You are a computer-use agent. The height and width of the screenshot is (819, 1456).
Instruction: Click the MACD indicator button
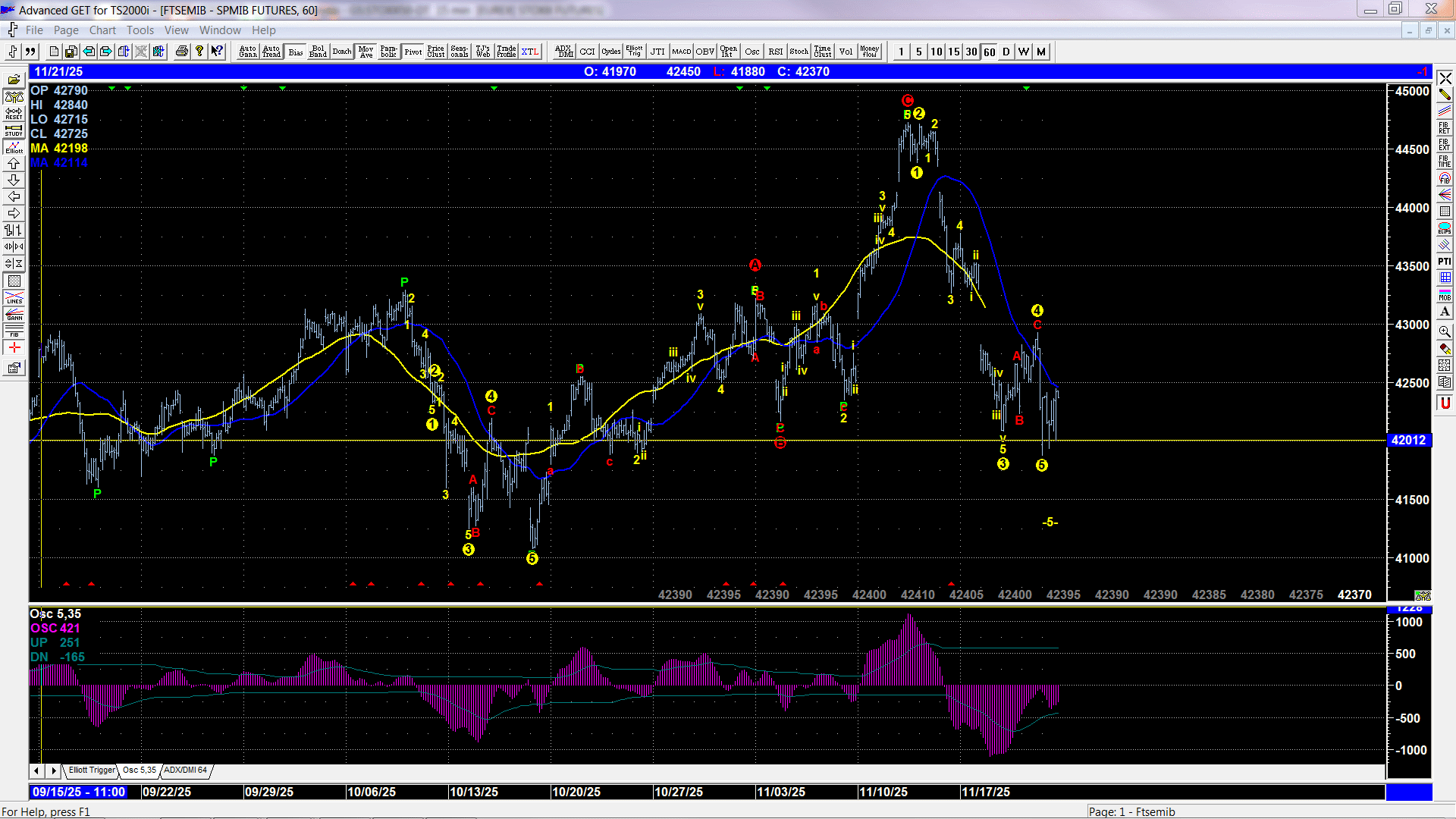(681, 52)
